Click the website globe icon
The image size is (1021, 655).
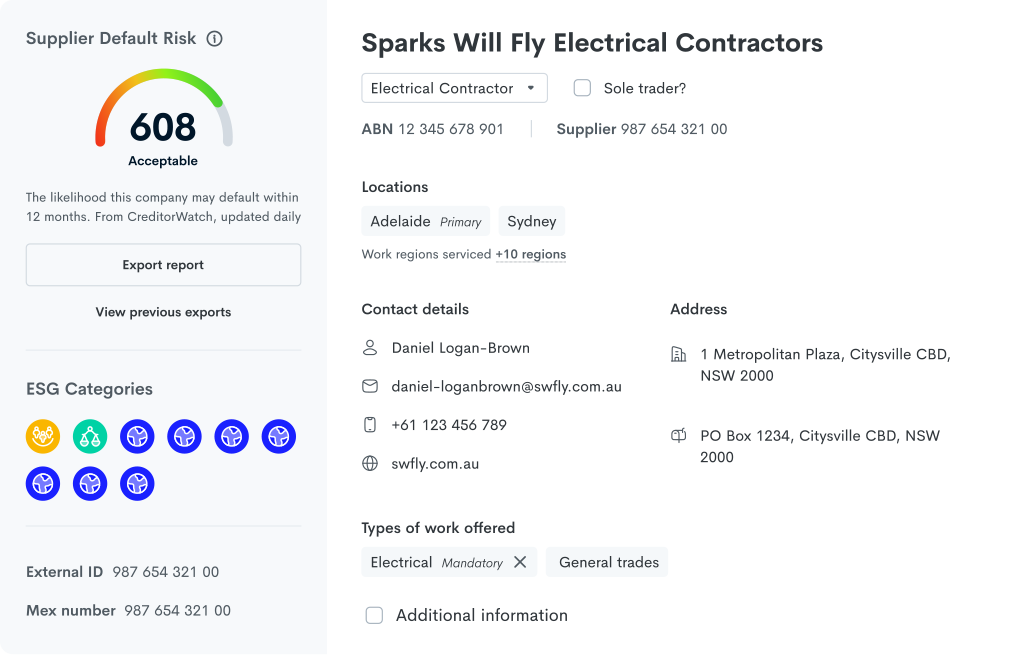tap(370, 464)
